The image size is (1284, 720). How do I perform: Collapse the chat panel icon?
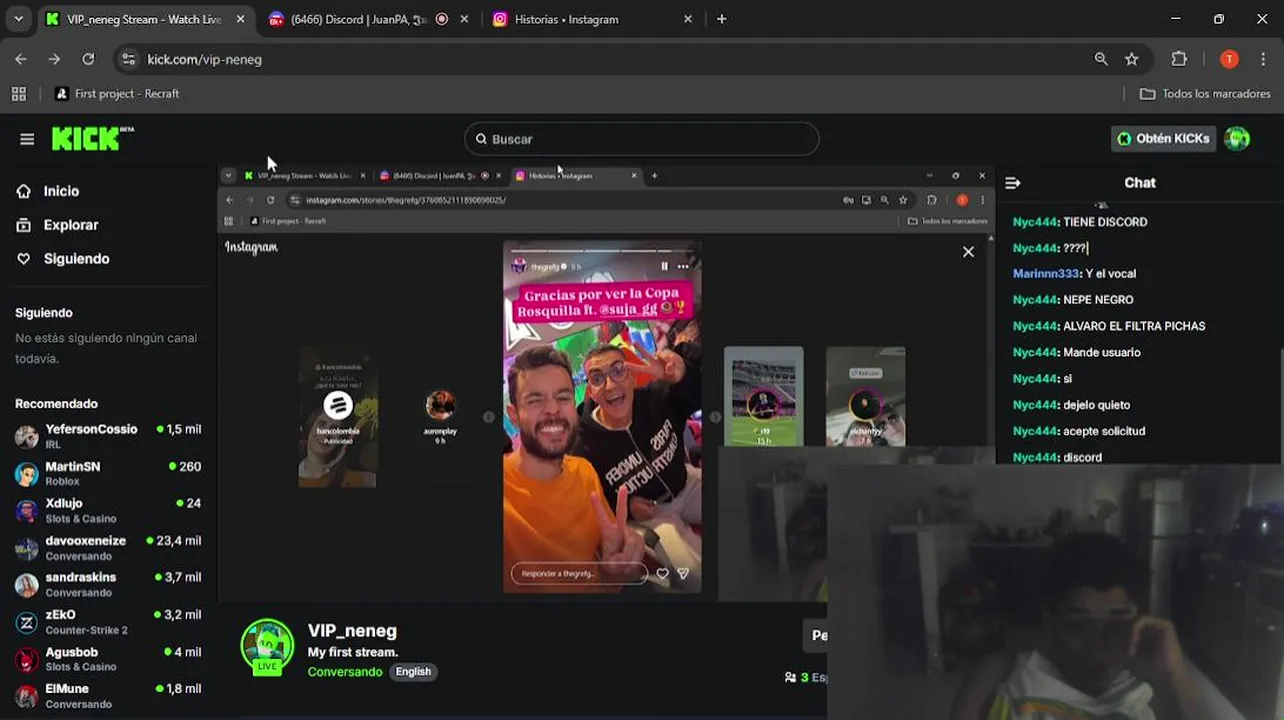[x=1012, y=183]
